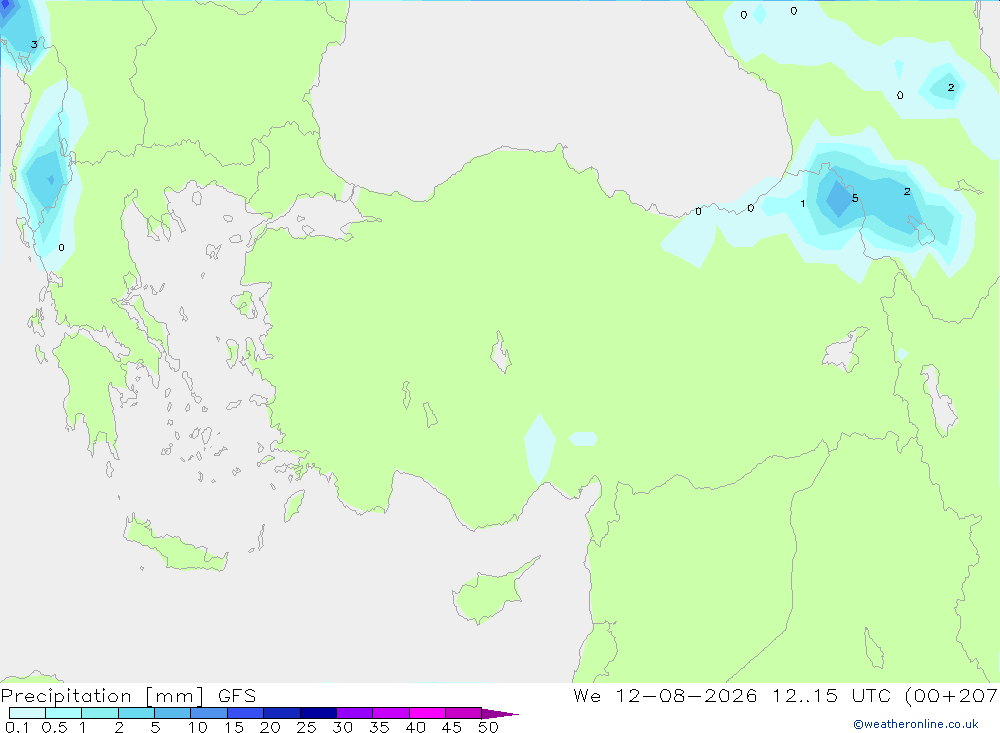Click the '40' legend scale label

pos(416,727)
